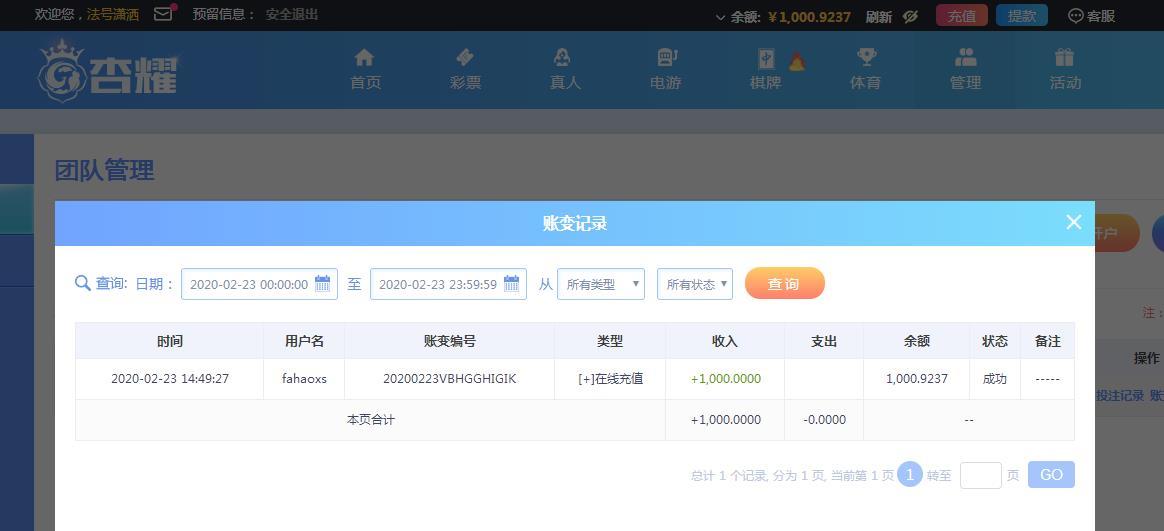Click the search magnifier icon beside 查询
This screenshot has height=531, width=1164.
click(x=82, y=283)
